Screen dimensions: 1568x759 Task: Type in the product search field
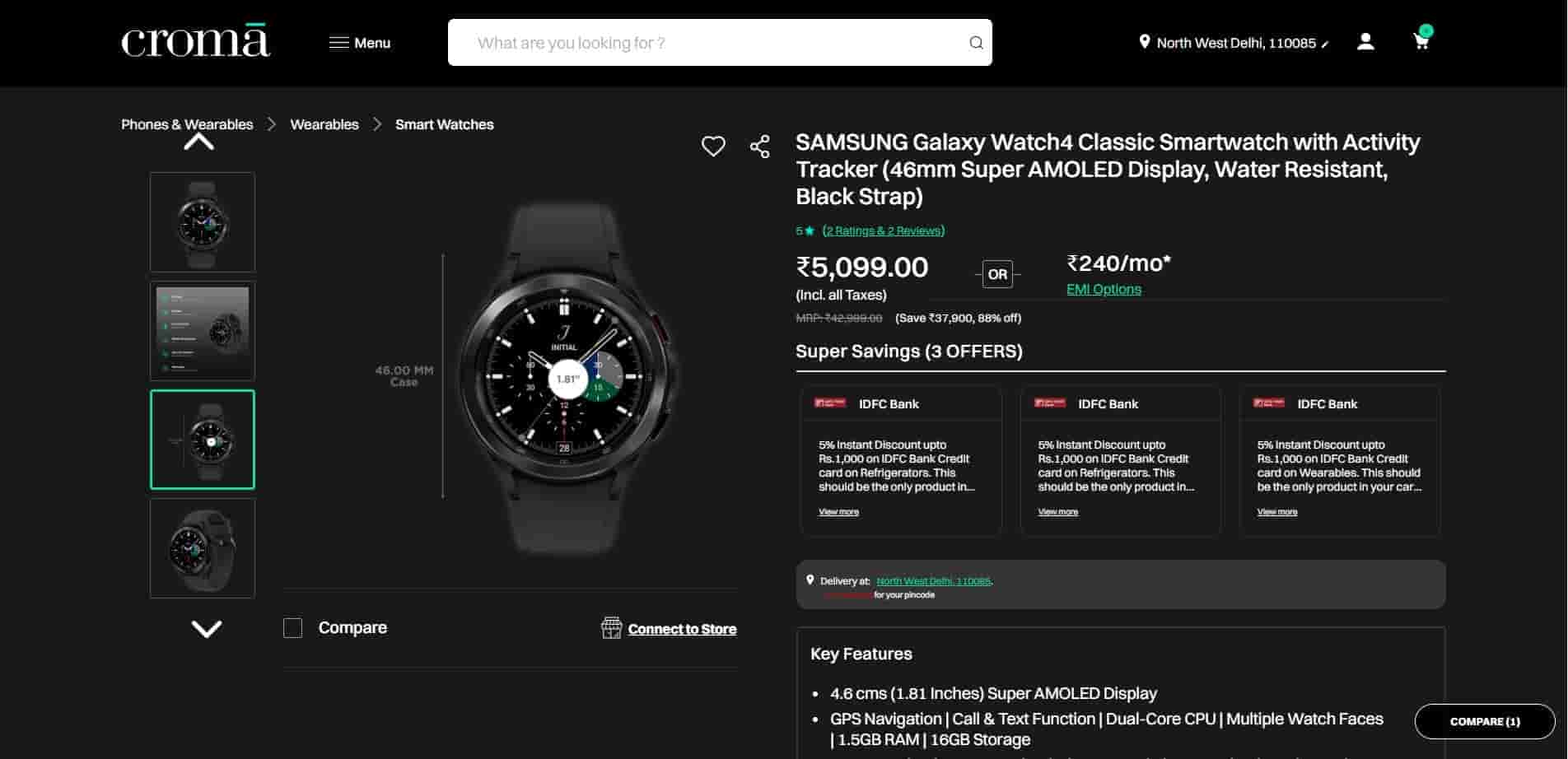pos(708,43)
